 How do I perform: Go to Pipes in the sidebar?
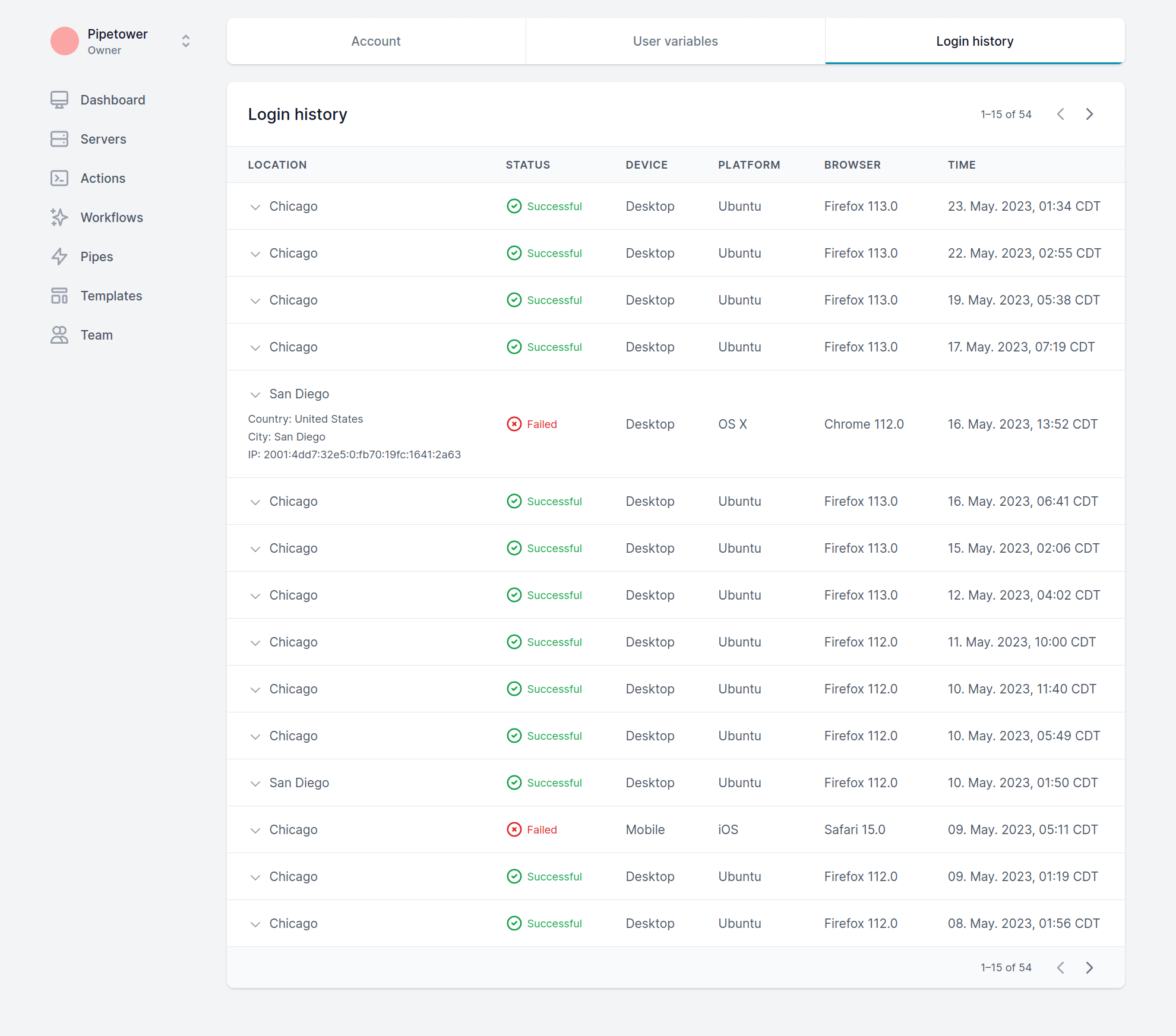pos(97,256)
